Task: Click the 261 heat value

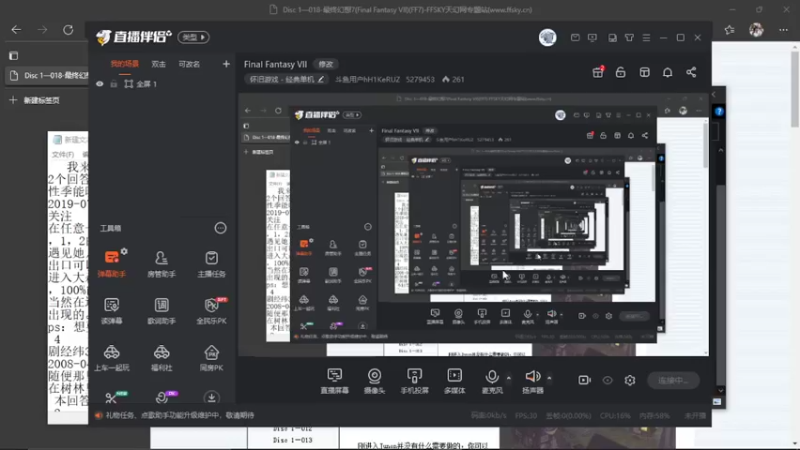Action: pyautogui.click(x=454, y=80)
